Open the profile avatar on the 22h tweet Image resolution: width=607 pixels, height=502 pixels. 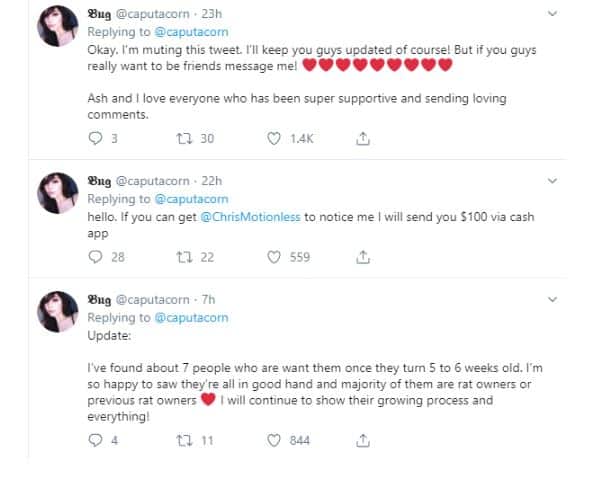click(58, 193)
